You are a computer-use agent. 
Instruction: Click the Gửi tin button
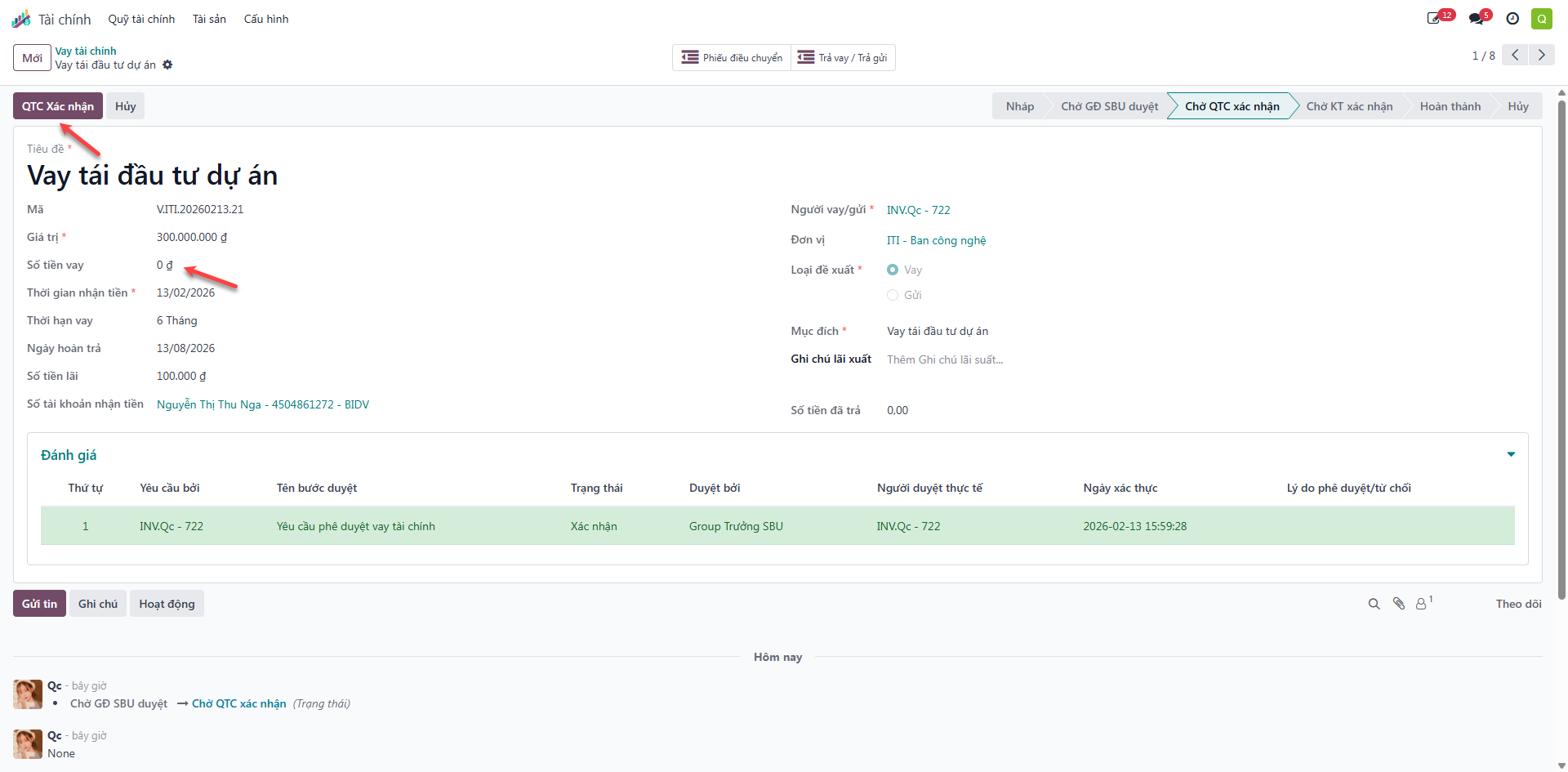point(39,604)
